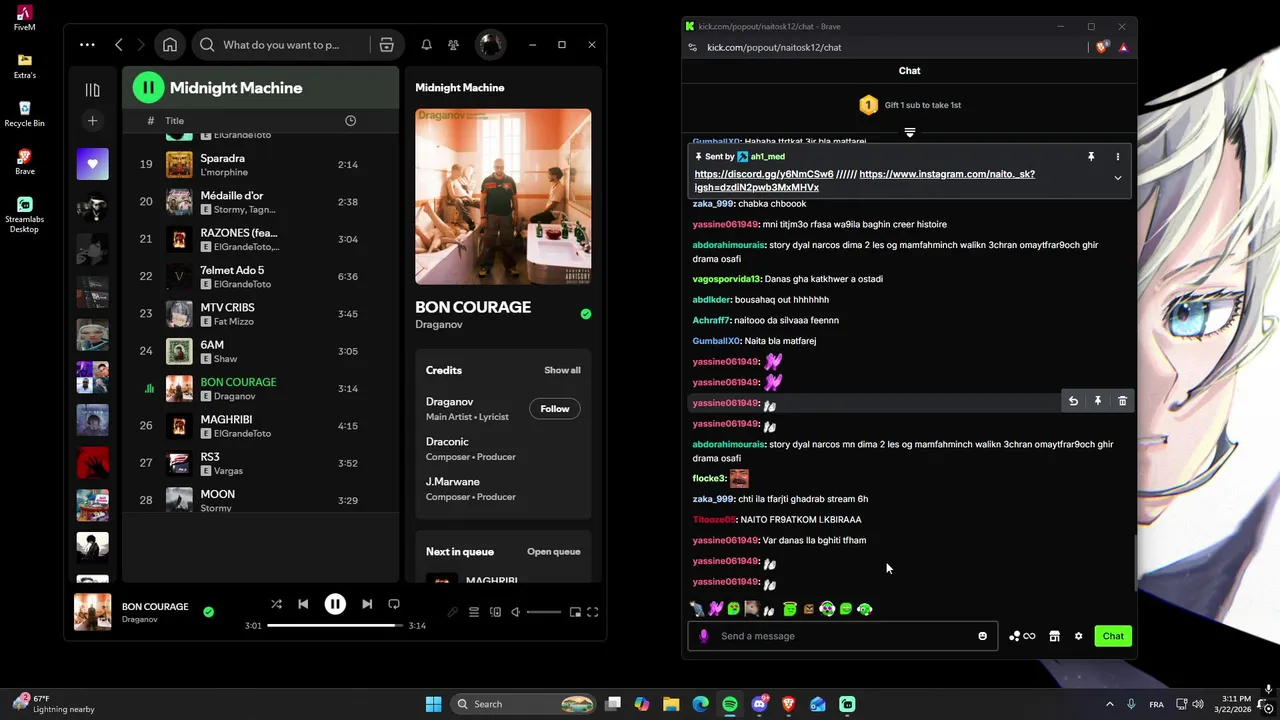This screenshot has width=1280, height=720.
Task: Open Spotify notifications bell
Action: pyautogui.click(x=427, y=45)
